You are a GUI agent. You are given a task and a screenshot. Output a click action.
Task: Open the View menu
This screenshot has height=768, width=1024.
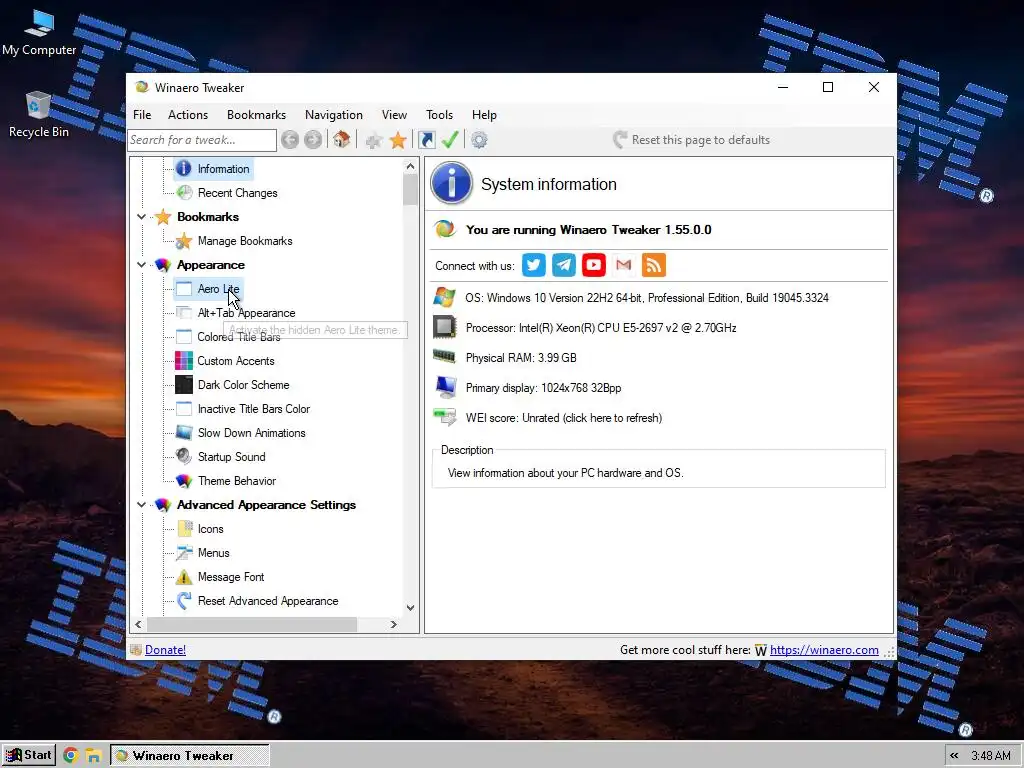click(394, 115)
